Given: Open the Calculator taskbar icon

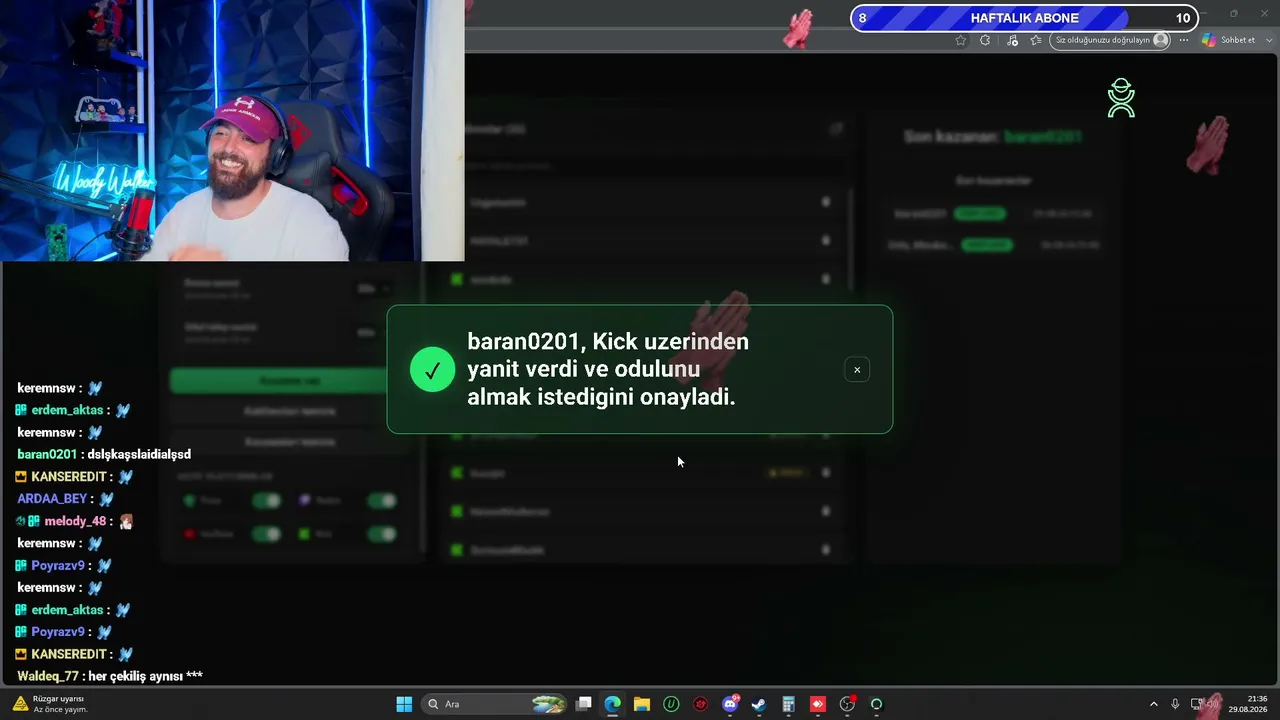Looking at the screenshot, I should tap(788, 704).
